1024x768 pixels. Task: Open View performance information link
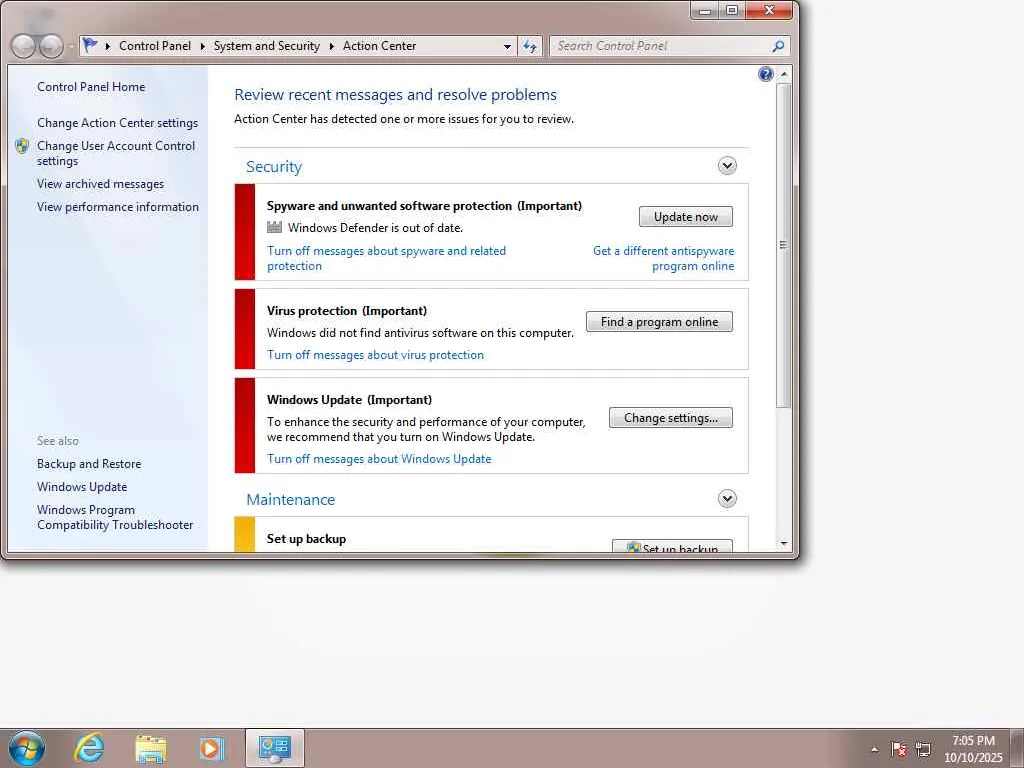118,207
